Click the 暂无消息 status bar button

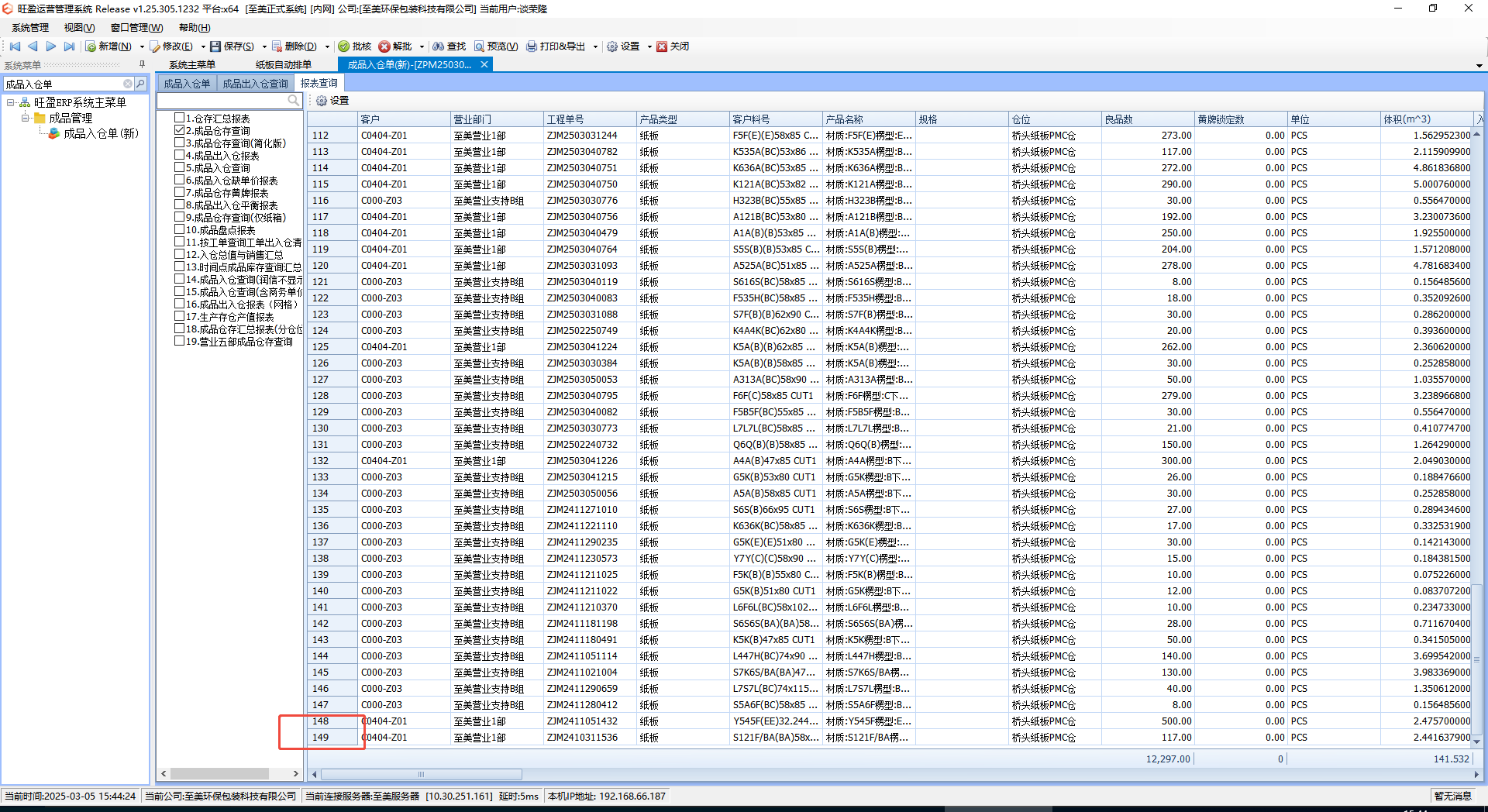point(1452,796)
